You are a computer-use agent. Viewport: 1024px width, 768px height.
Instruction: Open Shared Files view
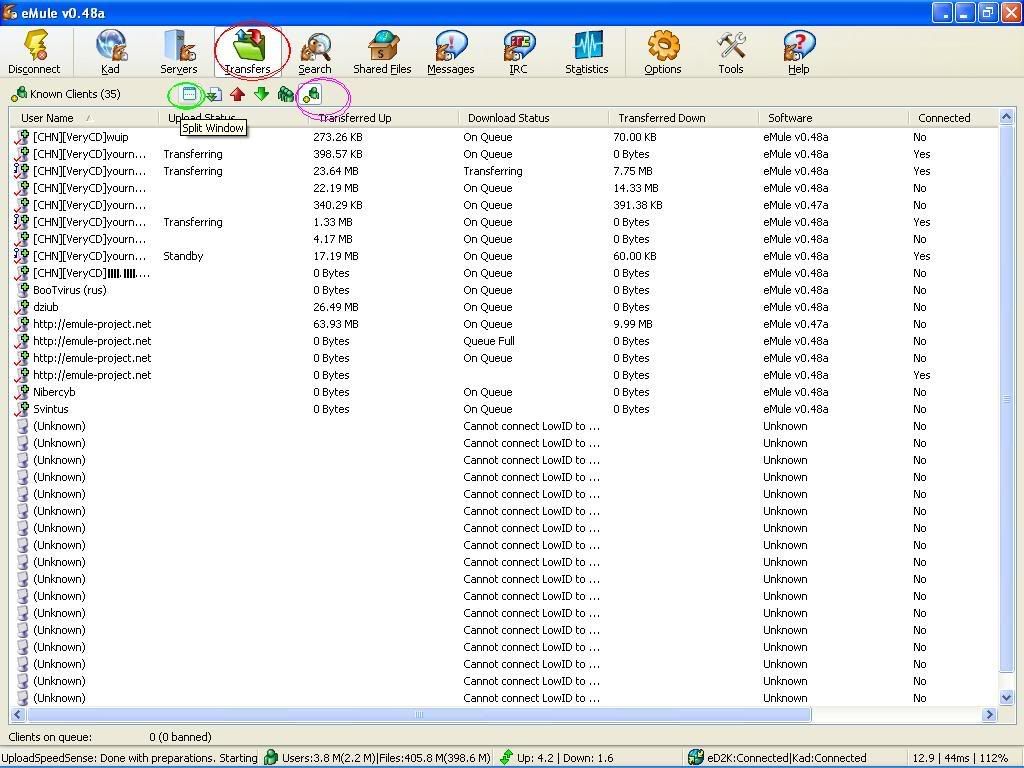click(x=382, y=52)
